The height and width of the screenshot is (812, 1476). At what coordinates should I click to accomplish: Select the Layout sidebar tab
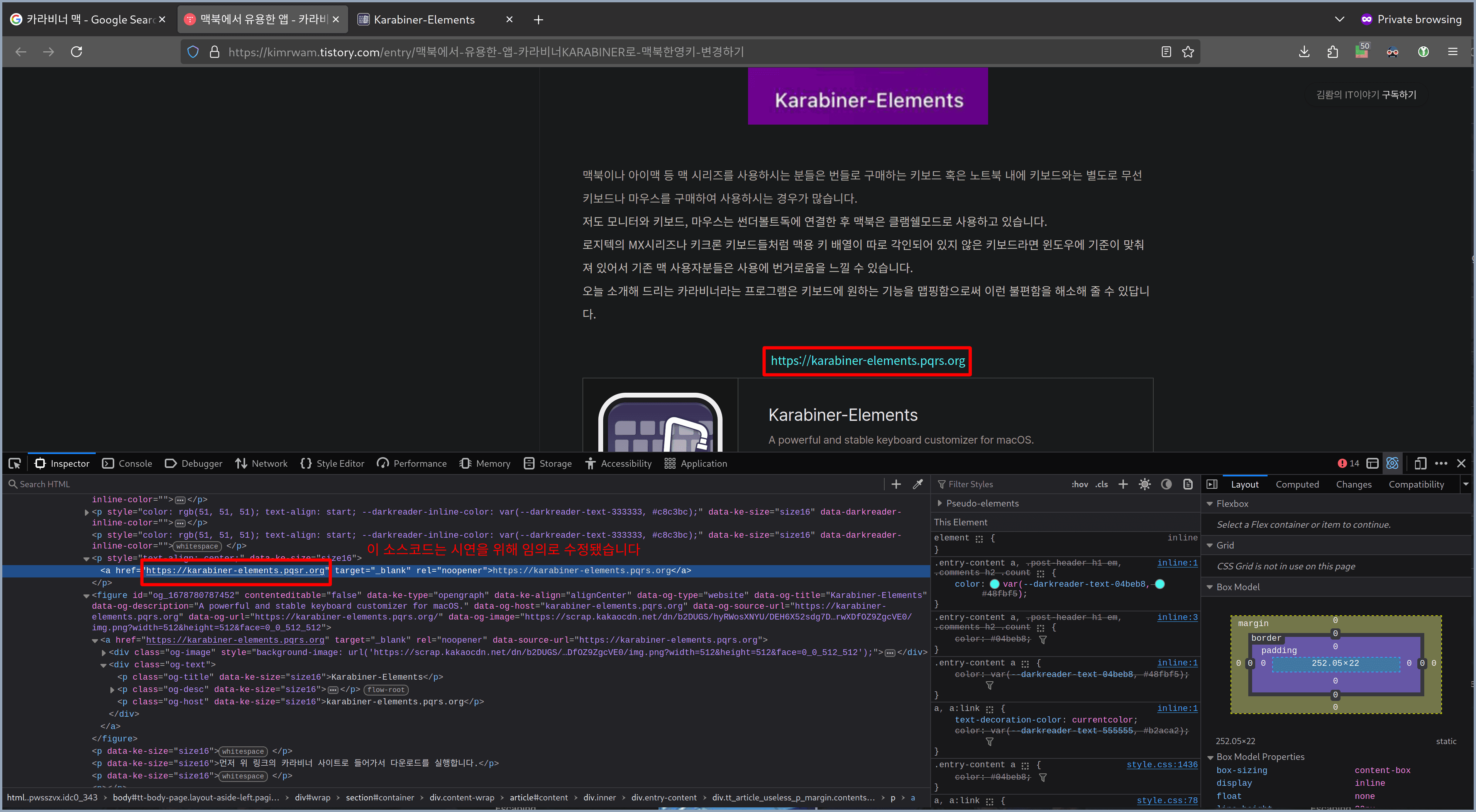point(1244,484)
